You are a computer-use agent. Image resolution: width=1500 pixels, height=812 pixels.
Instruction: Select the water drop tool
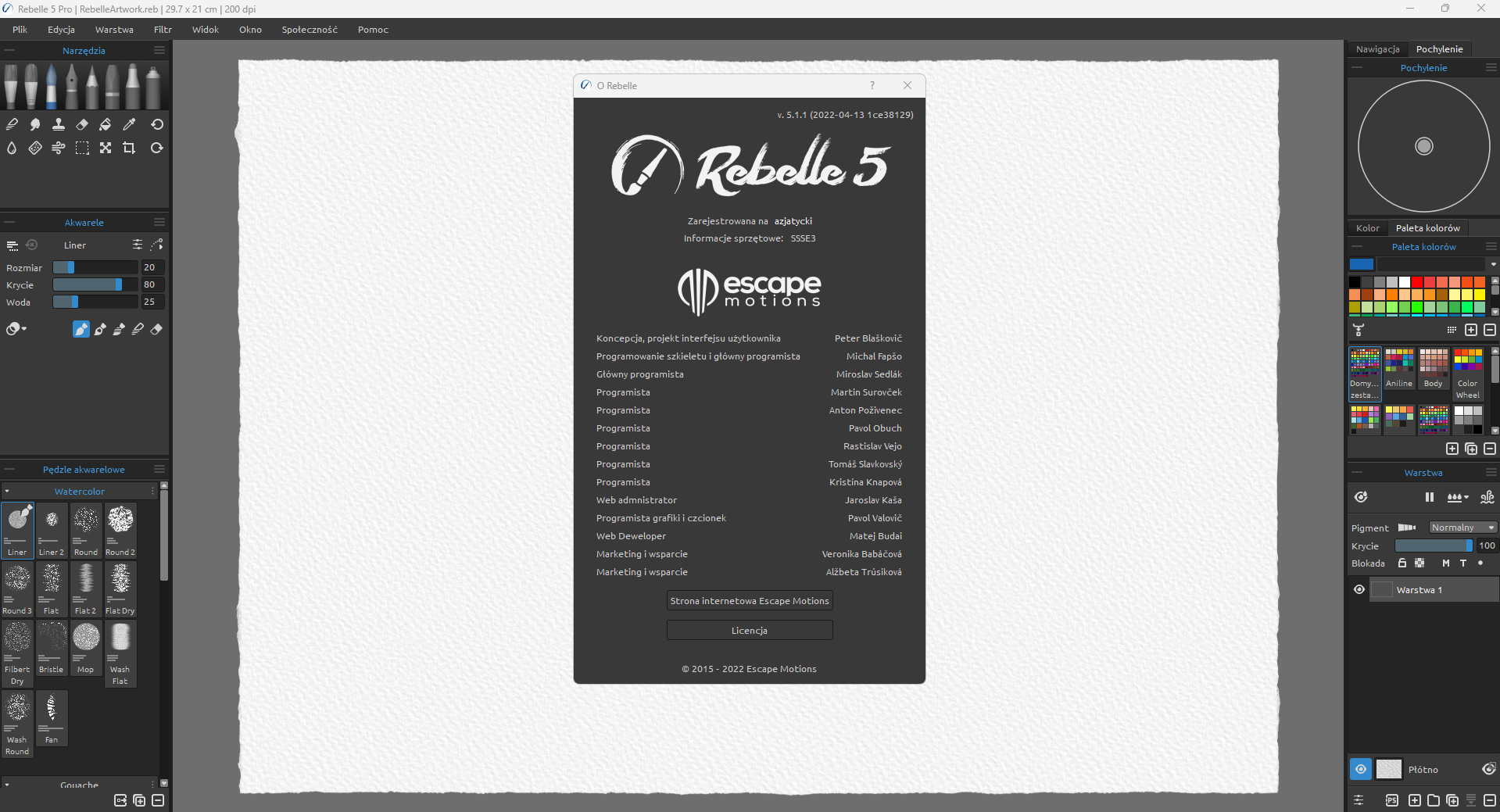(x=12, y=148)
